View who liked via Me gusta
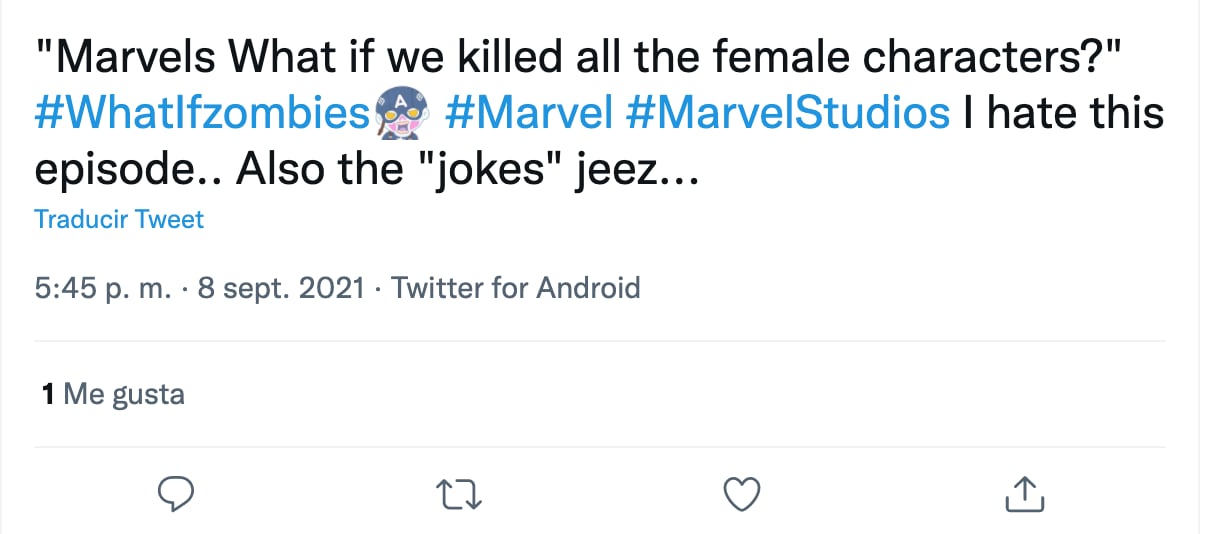Viewport: 1210px width, 534px height. [124, 394]
